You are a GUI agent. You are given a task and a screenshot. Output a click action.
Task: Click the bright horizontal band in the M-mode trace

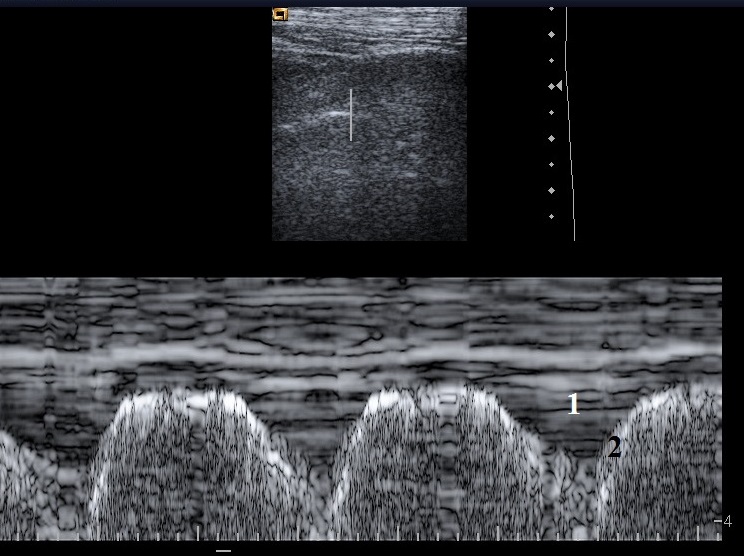point(360,353)
